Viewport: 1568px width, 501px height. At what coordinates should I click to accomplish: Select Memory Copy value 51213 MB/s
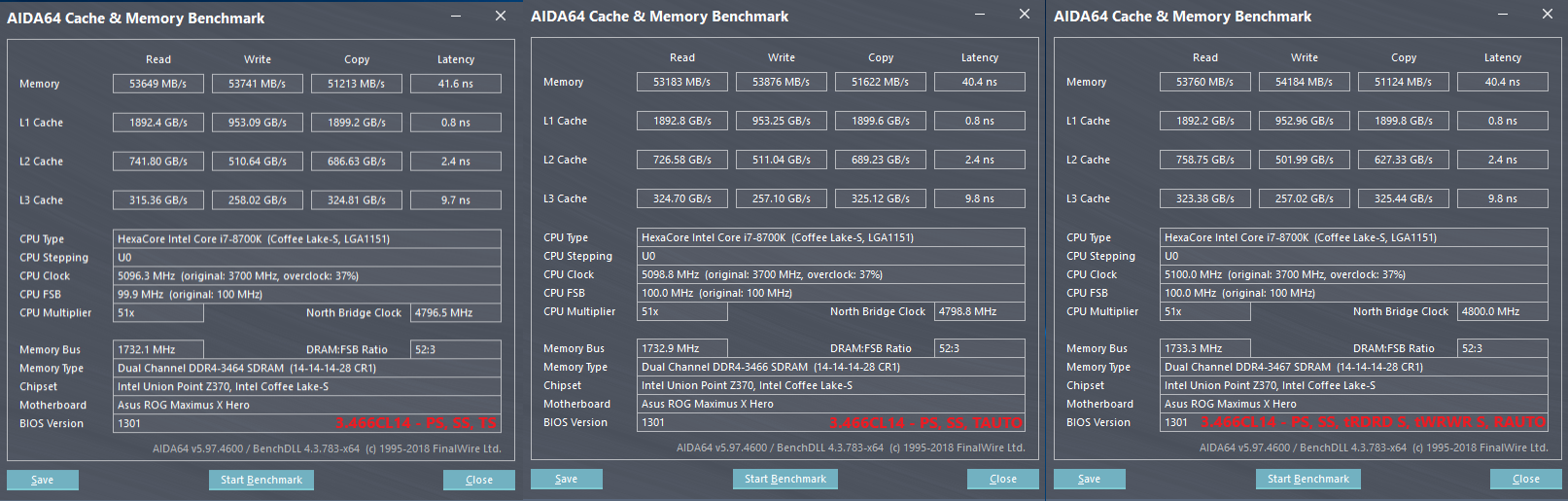click(357, 84)
